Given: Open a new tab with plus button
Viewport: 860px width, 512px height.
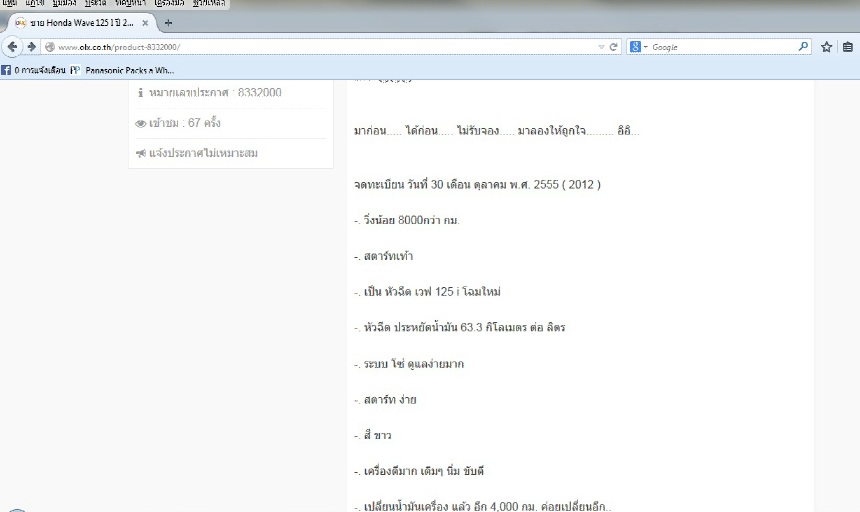Looking at the screenshot, I should [168, 23].
